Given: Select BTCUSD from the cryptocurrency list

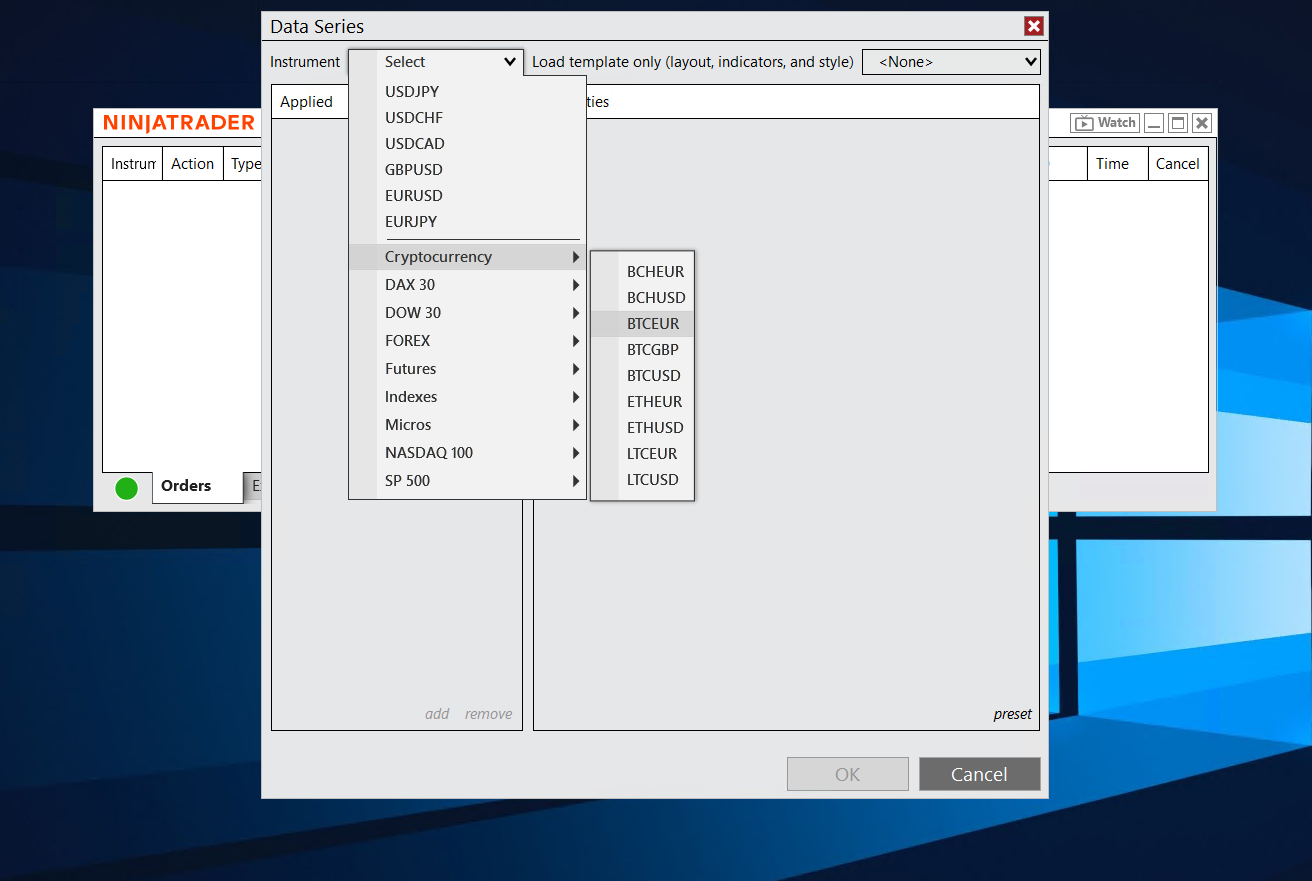Looking at the screenshot, I should pyautogui.click(x=653, y=376).
